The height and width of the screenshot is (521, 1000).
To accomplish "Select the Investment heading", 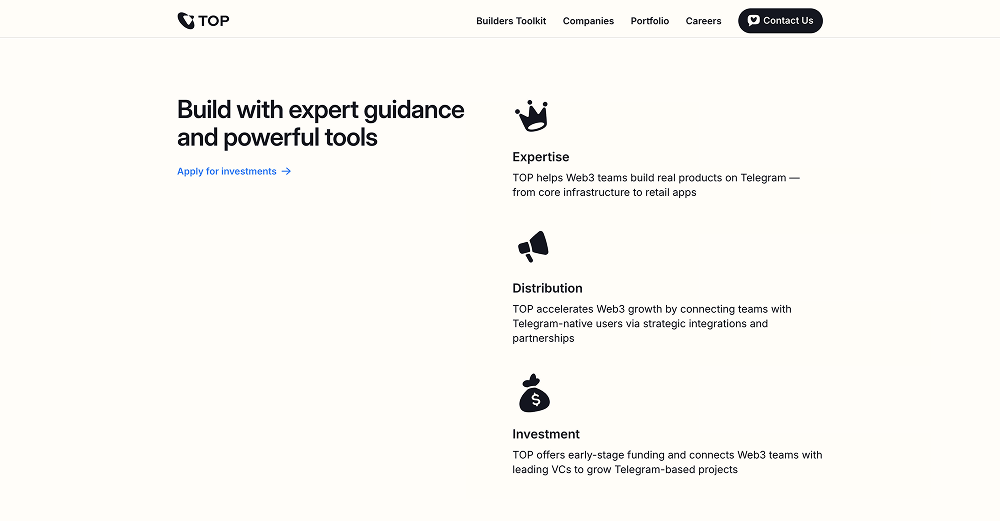I will pos(546,434).
